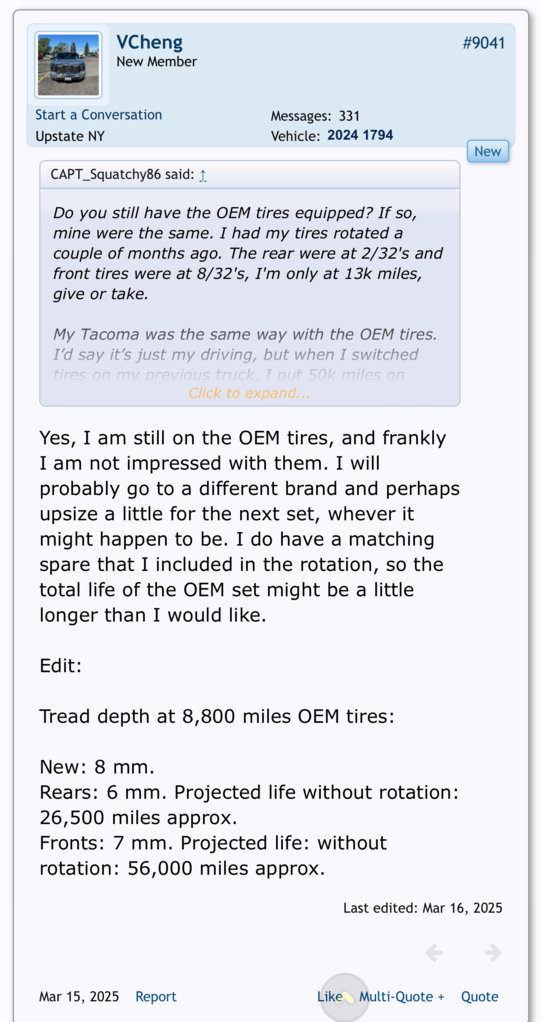Like VCheng's post

330,997
